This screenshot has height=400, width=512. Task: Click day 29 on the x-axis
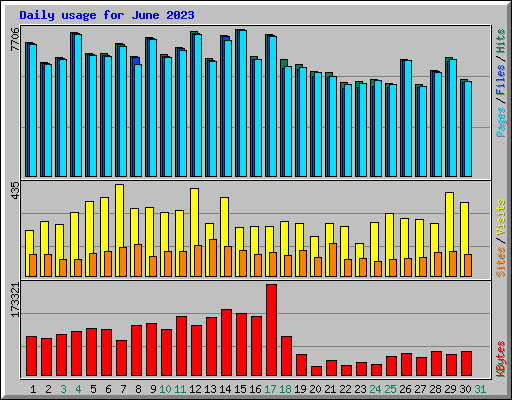pyautogui.click(x=450, y=389)
